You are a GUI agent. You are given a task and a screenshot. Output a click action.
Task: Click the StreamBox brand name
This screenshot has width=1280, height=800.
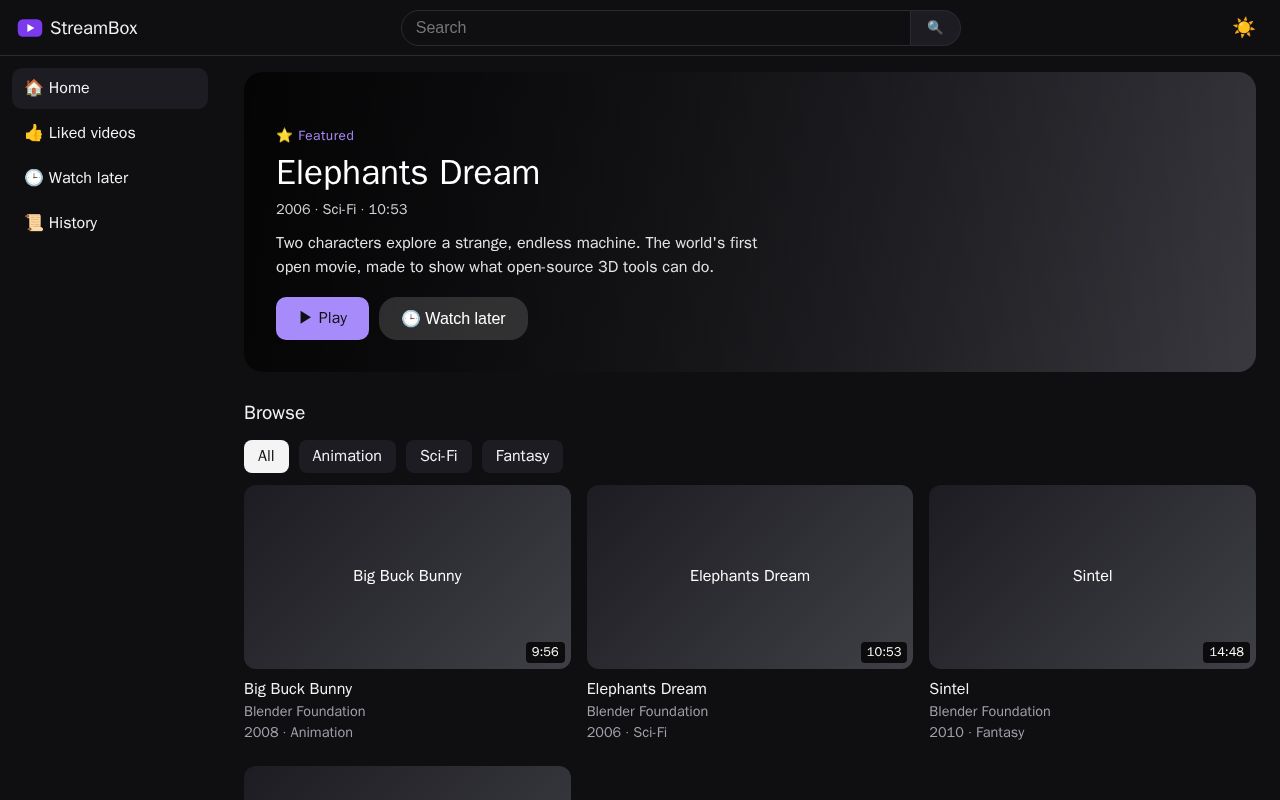(x=94, y=28)
